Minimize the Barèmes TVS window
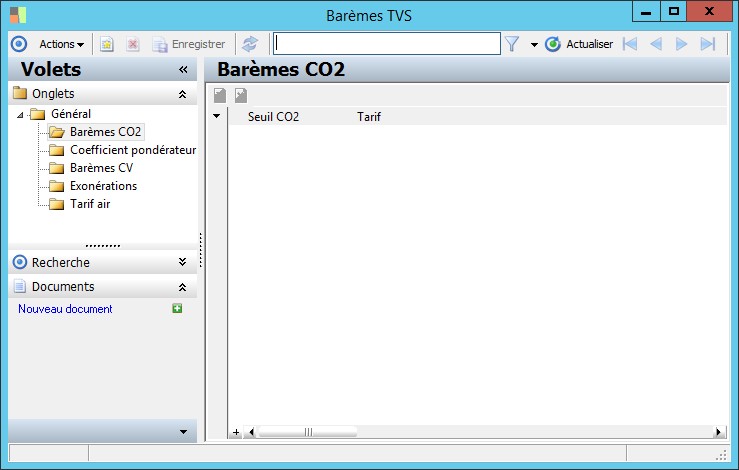This screenshot has height=470, width=739. 646,12
